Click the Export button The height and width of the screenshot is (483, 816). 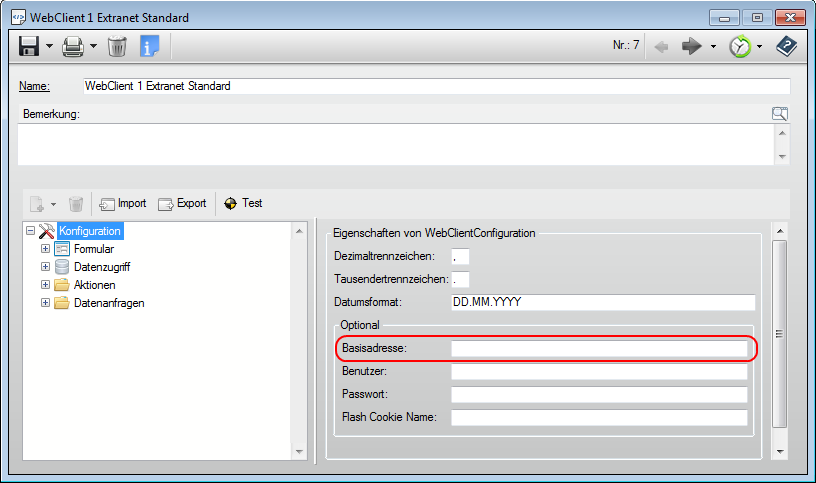tap(182, 203)
